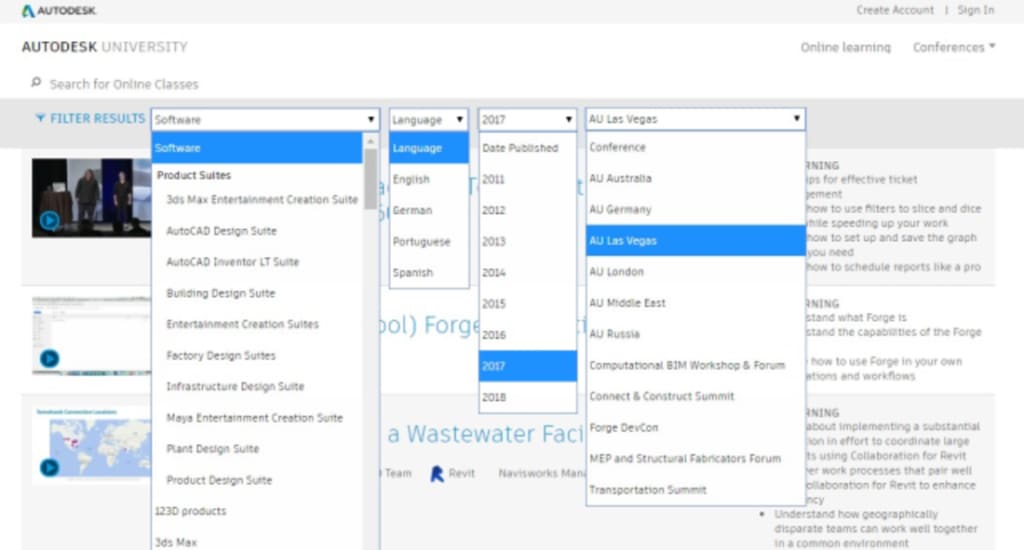This screenshot has height=550, width=1024.
Task: Select the highlighted Software option
Action: pyautogui.click(x=257, y=148)
